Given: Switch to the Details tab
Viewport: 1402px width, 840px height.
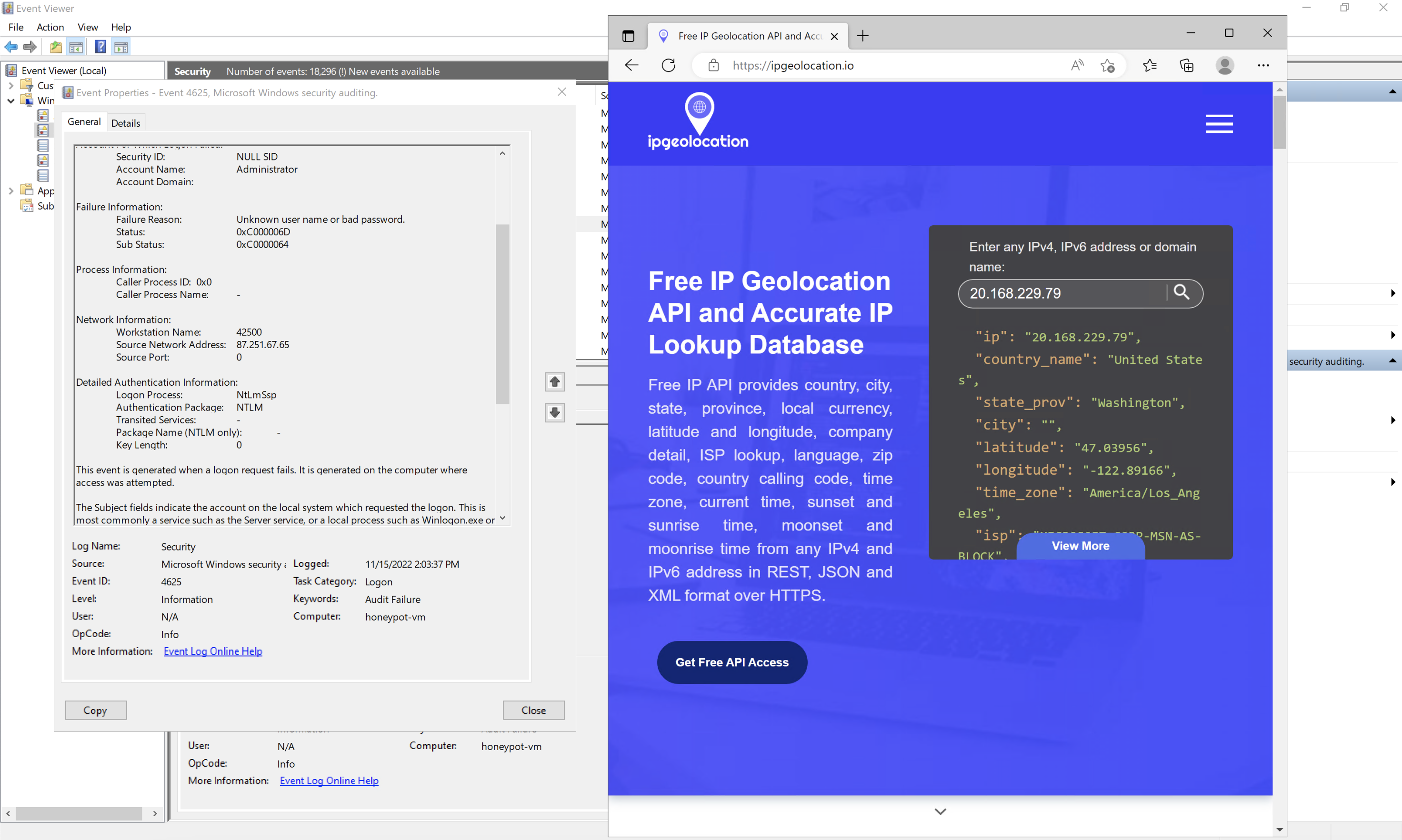Looking at the screenshot, I should (126, 122).
